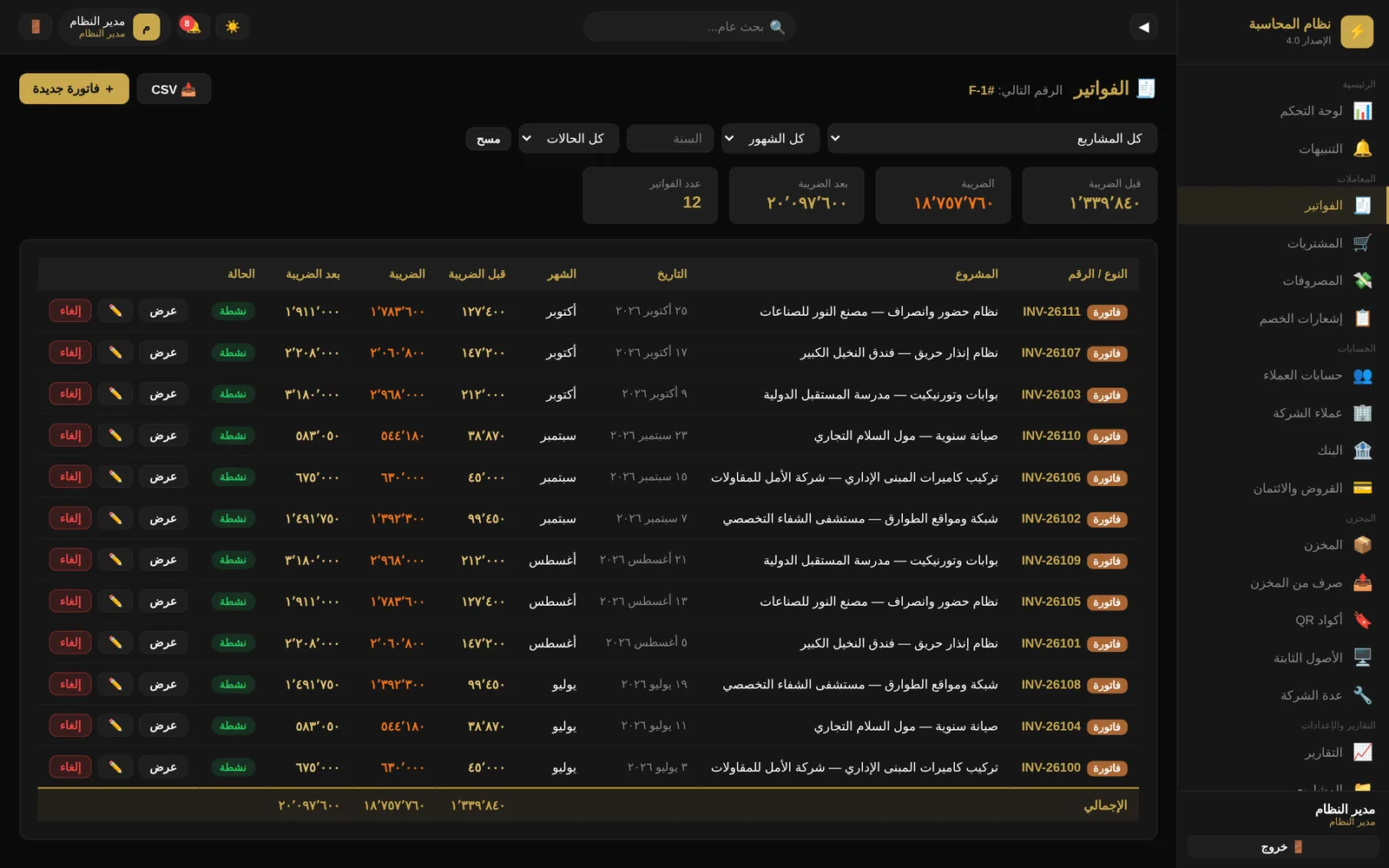Click the people icon for حسابات العملاء
This screenshot has width=1389, height=868.
click(x=1363, y=375)
